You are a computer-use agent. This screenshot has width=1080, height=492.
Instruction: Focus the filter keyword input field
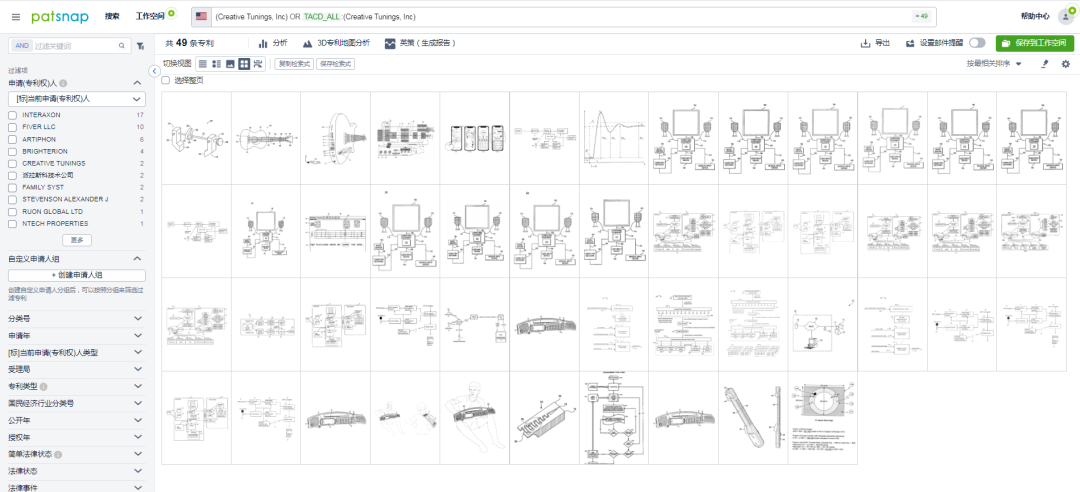(74, 45)
